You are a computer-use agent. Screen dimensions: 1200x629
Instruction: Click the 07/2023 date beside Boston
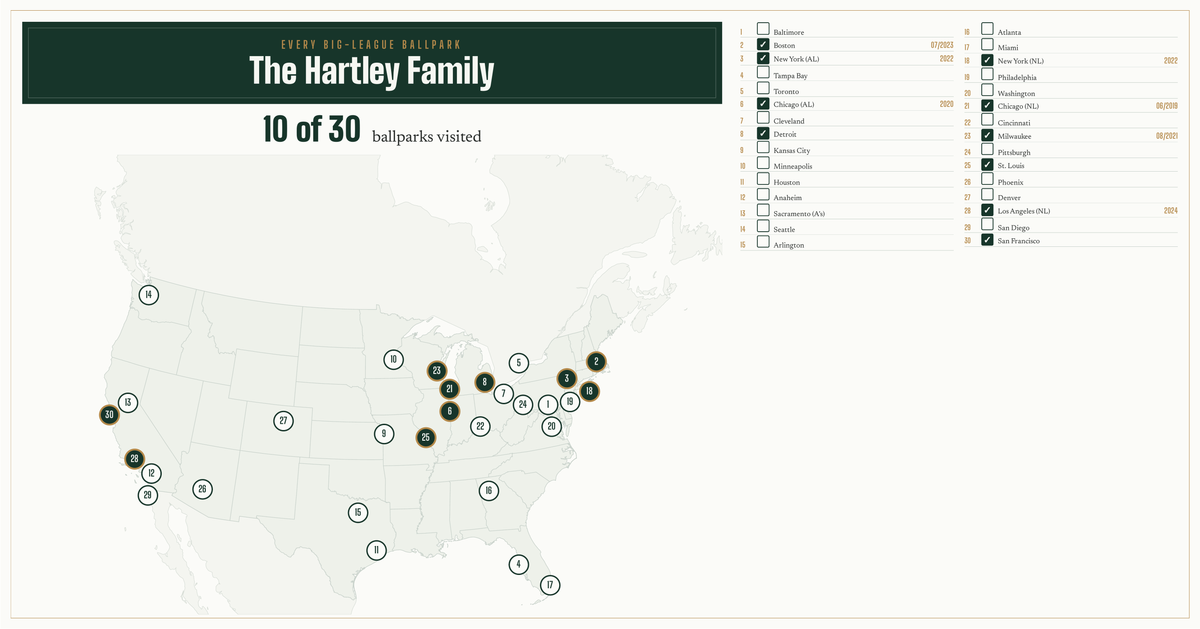click(x=941, y=45)
